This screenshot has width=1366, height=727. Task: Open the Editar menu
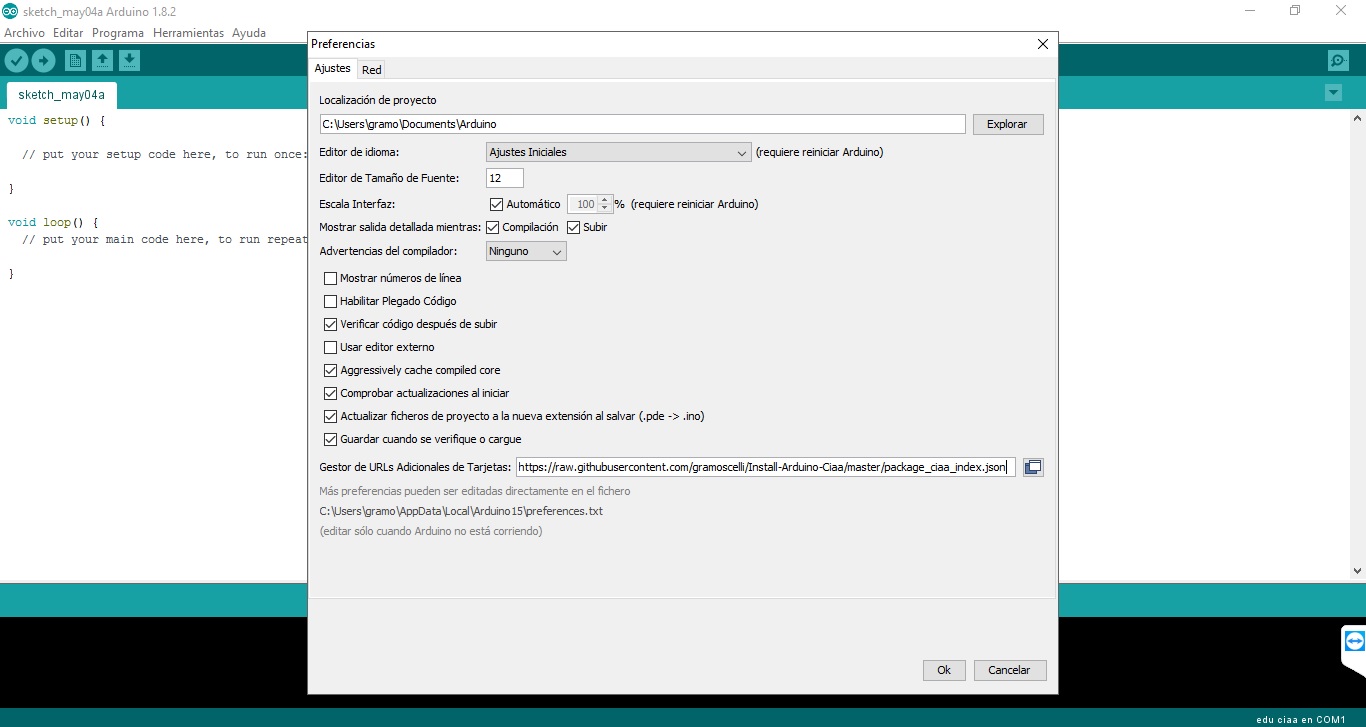click(68, 33)
